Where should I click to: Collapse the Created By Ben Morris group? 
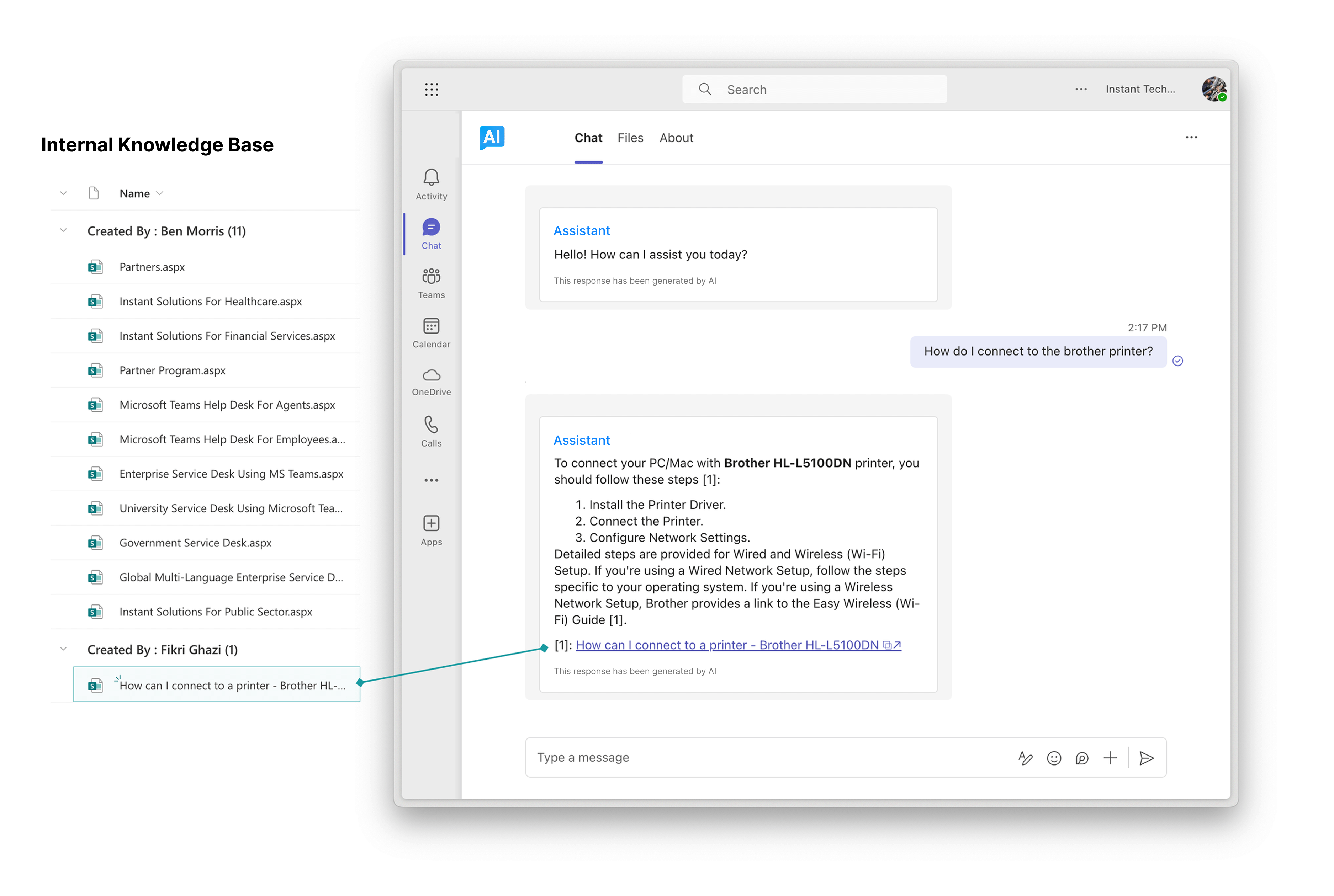point(63,230)
